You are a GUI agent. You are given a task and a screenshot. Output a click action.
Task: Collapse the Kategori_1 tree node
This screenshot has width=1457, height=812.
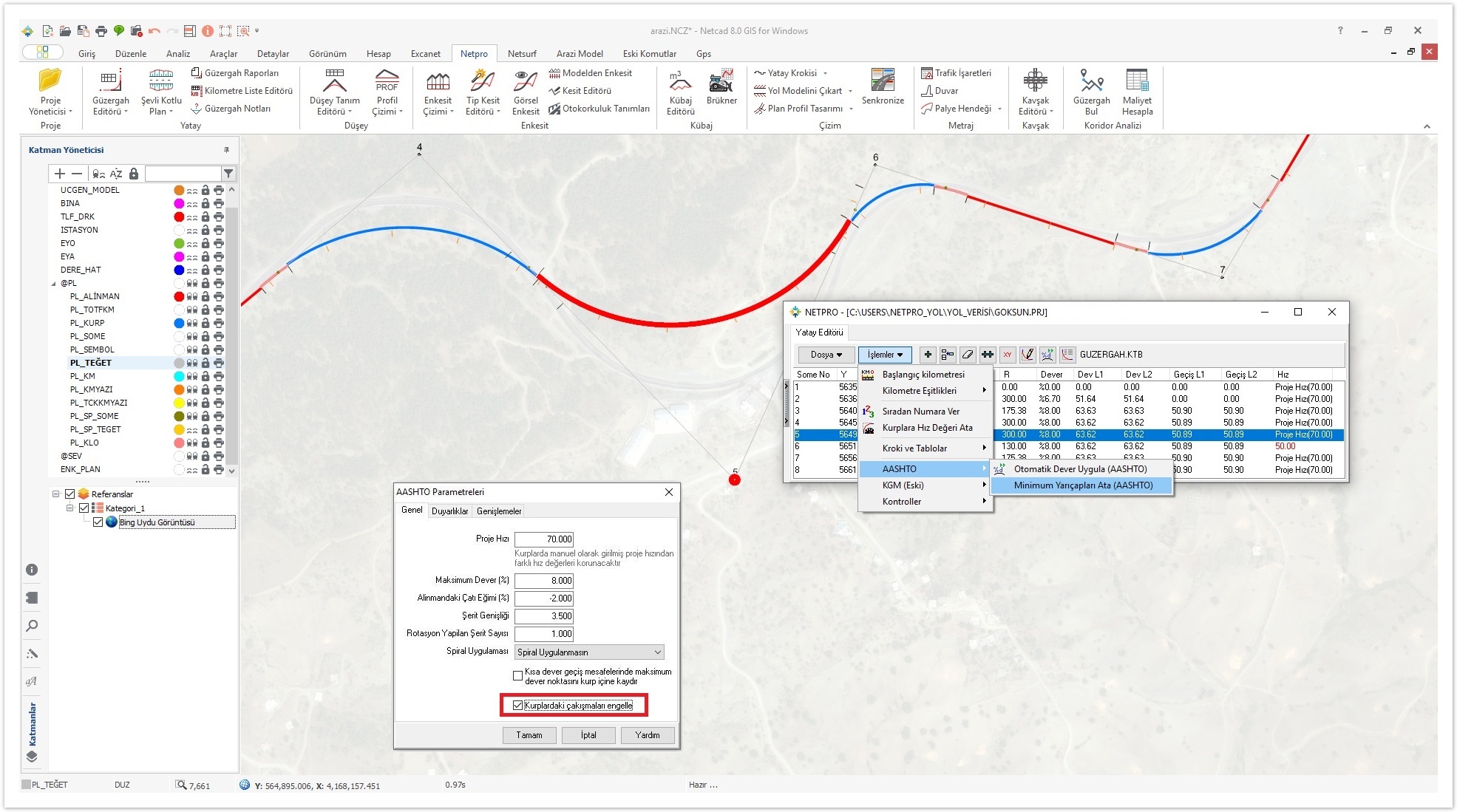(x=69, y=508)
